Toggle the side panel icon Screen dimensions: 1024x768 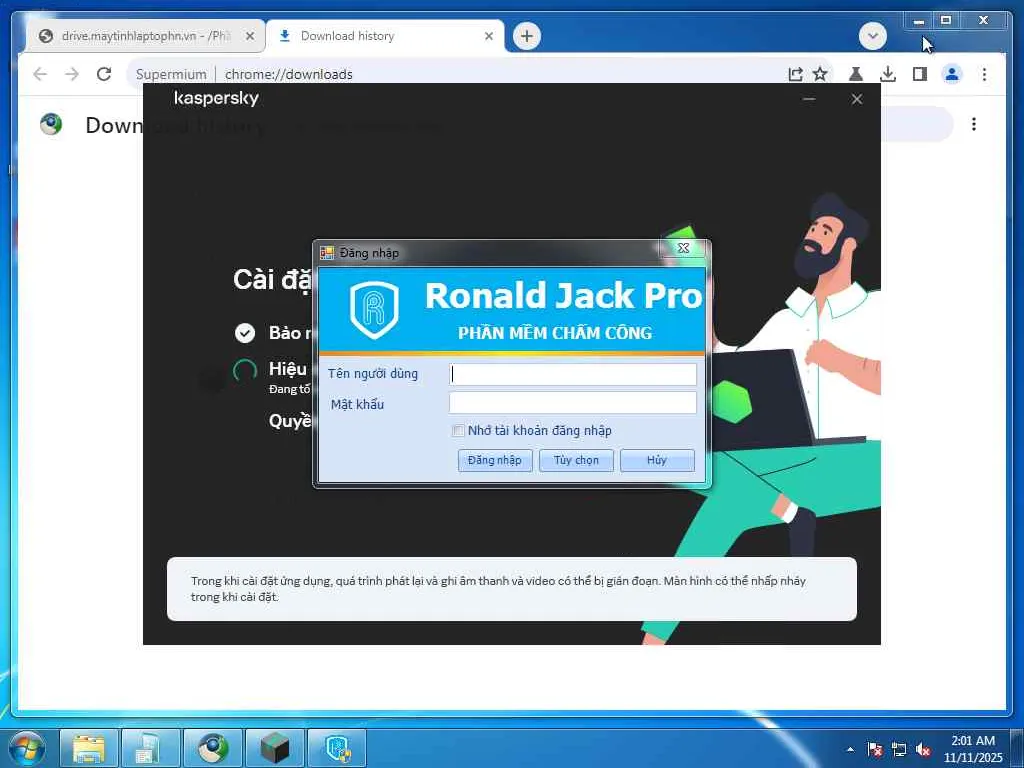point(920,74)
